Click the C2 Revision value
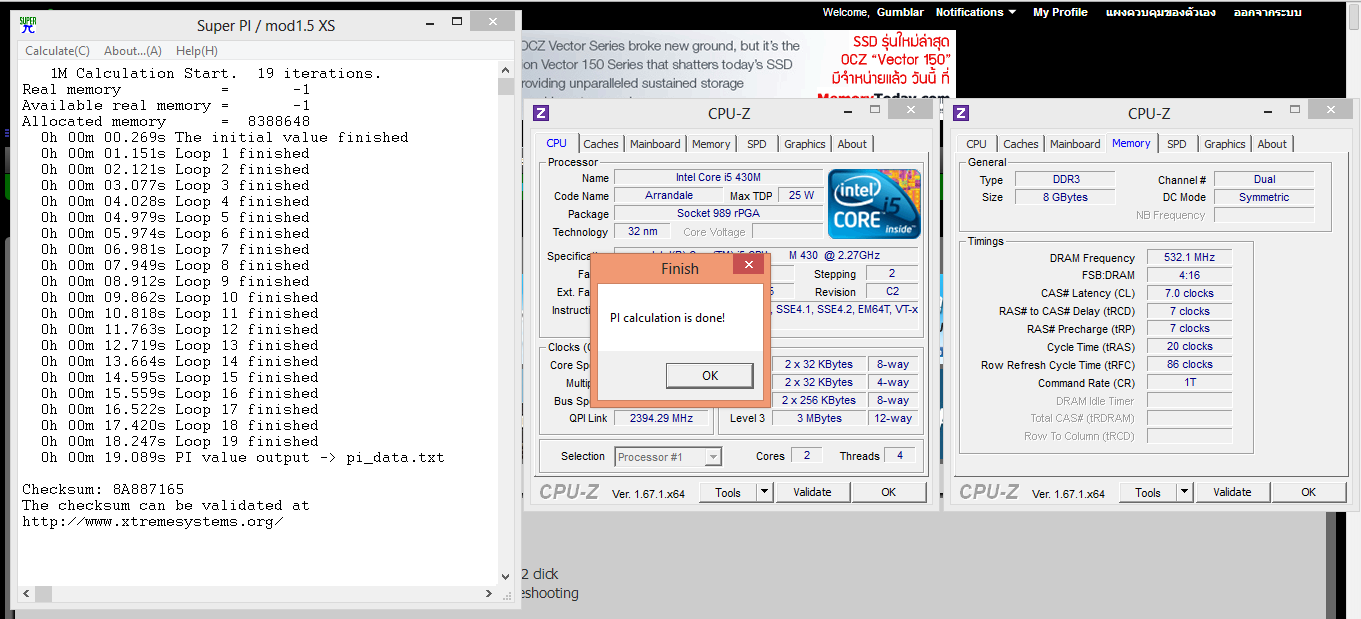 tap(892, 292)
